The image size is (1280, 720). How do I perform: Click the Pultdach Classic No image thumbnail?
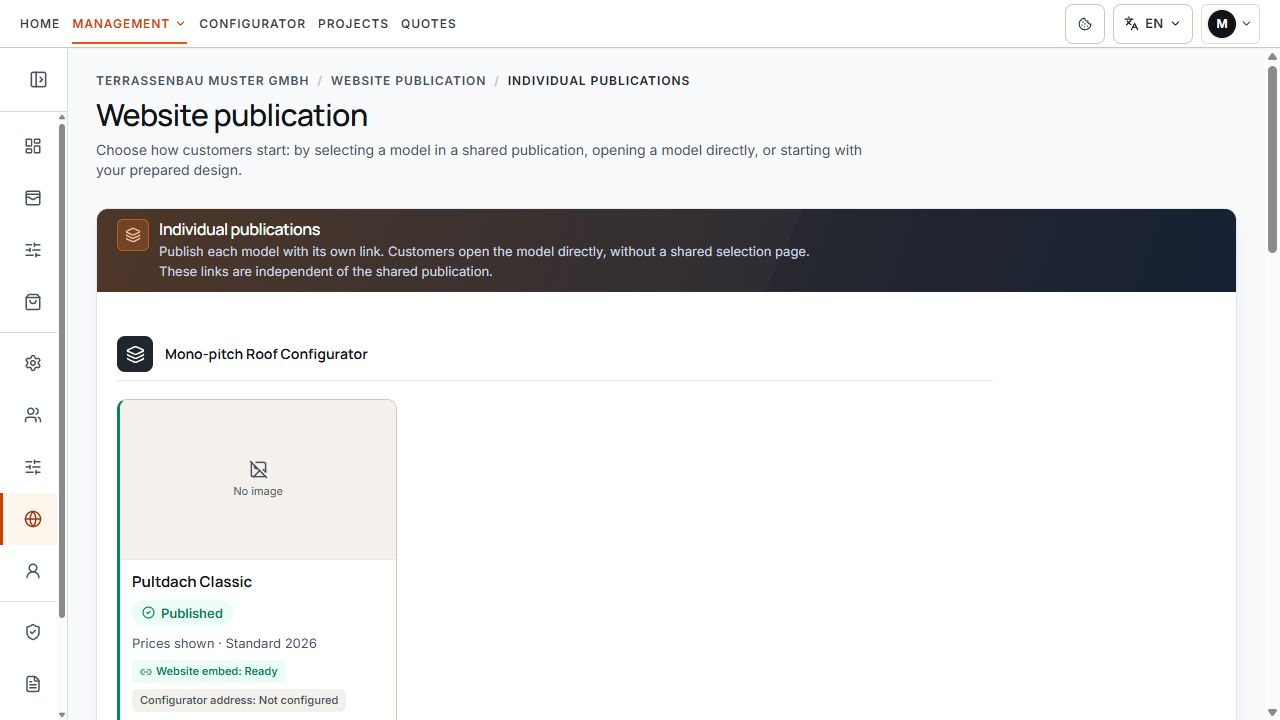click(258, 480)
